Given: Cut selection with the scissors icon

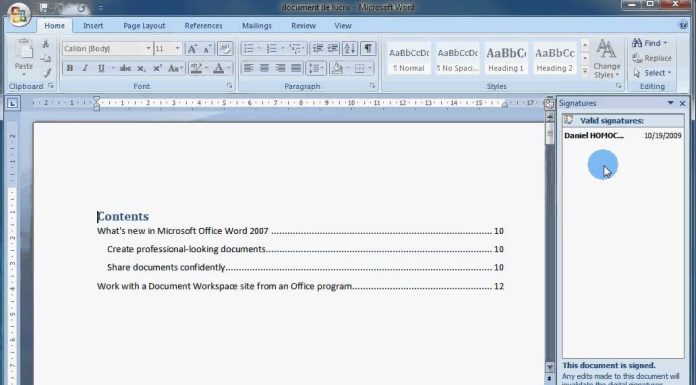Looking at the screenshot, I should [x=45, y=44].
